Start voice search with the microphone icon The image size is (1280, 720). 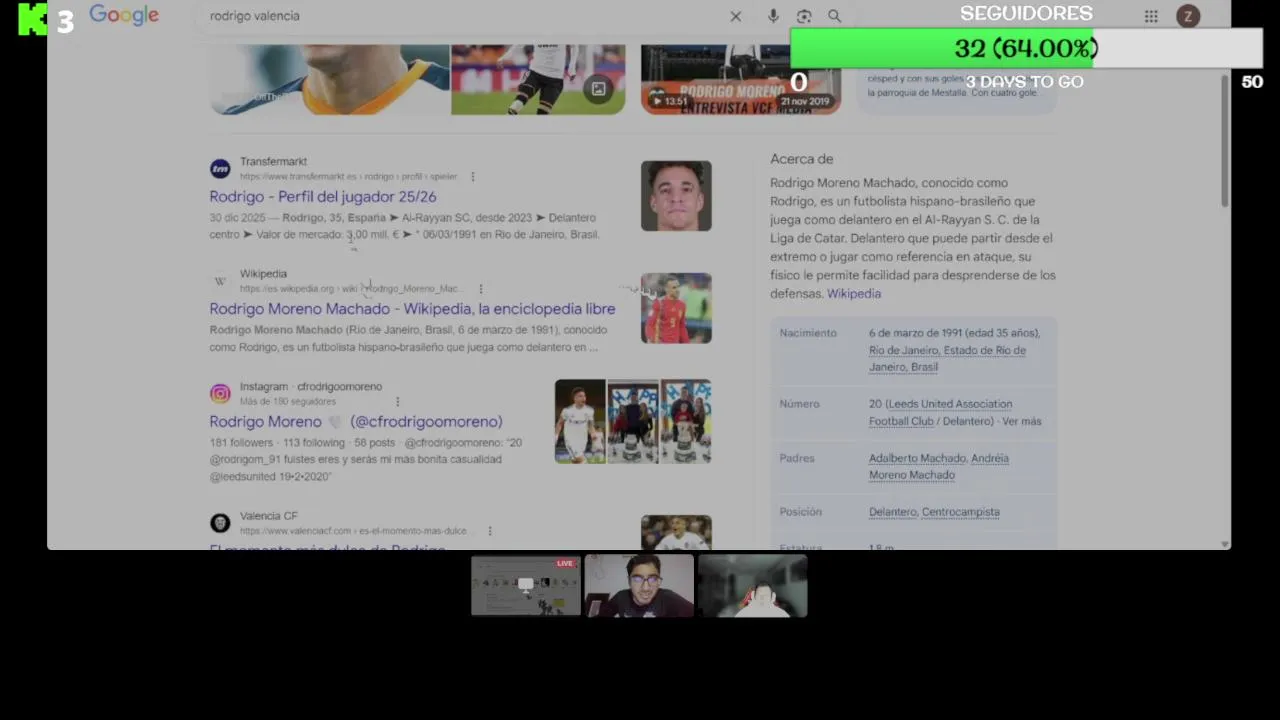pyautogui.click(x=773, y=16)
